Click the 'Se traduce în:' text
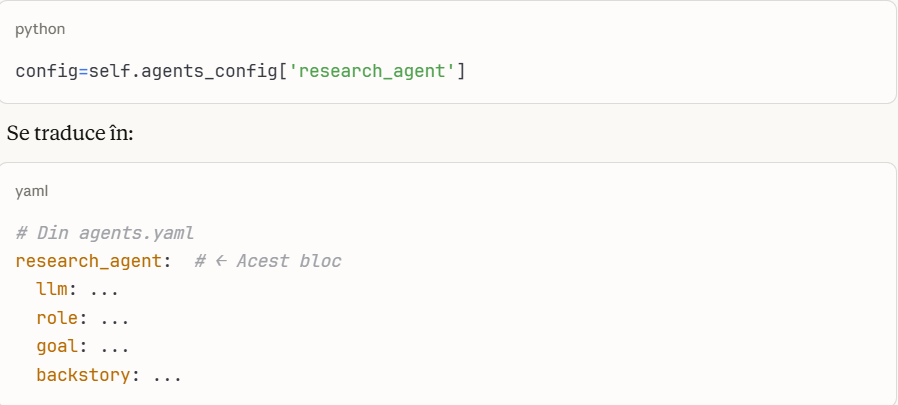 point(70,133)
